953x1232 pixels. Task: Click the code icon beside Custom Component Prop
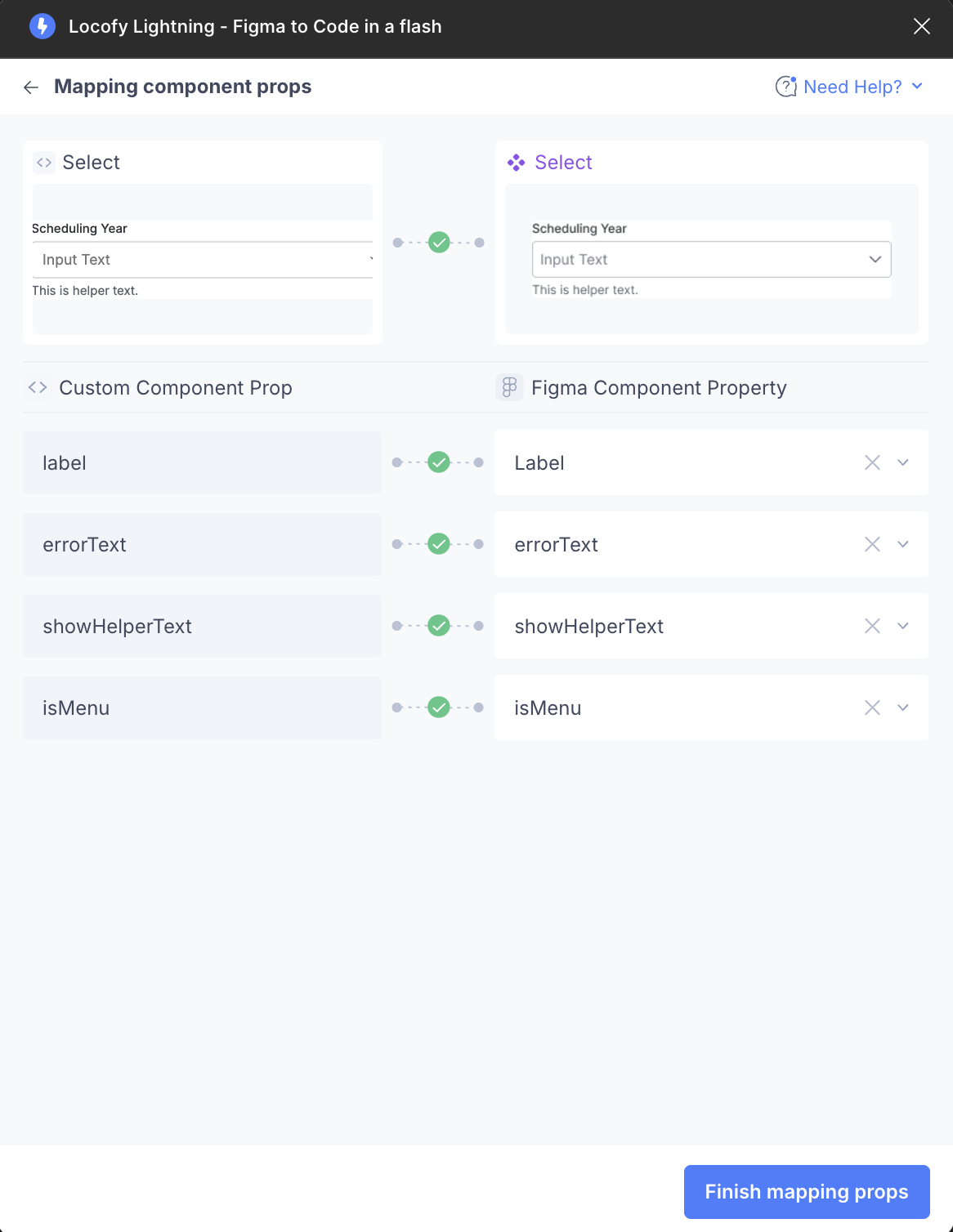tap(37, 387)
